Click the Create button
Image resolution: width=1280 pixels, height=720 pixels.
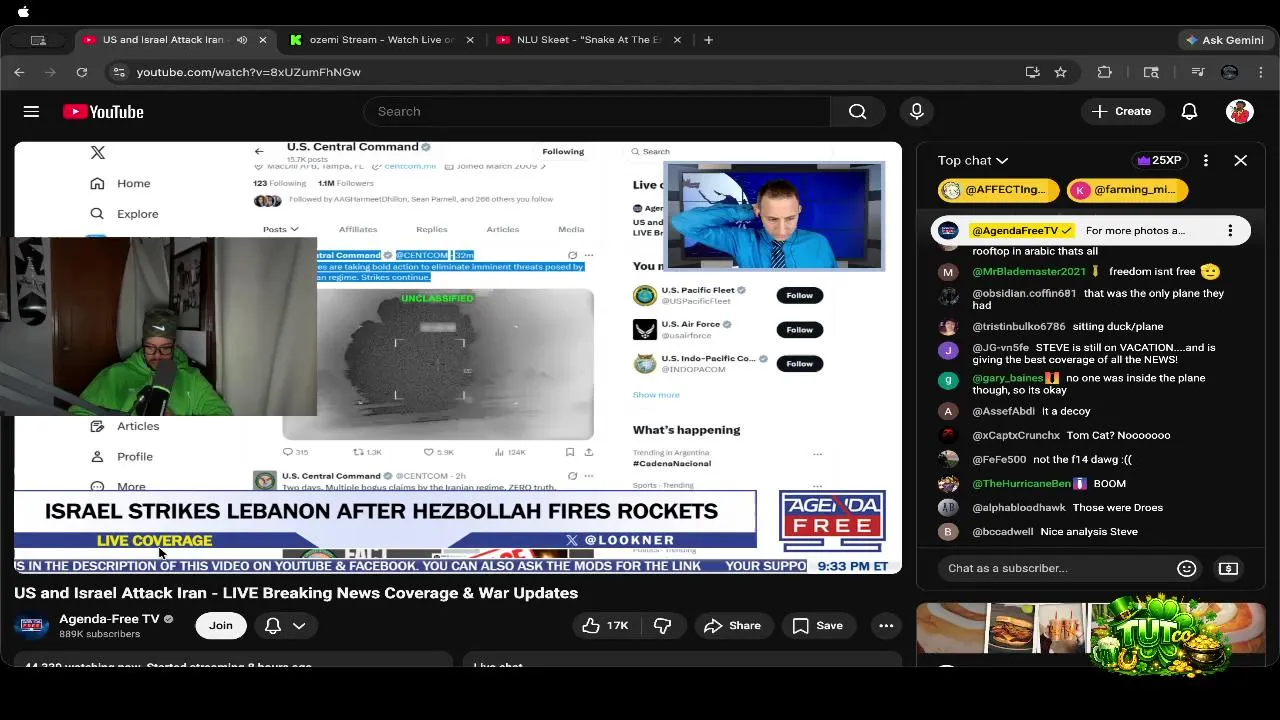click(x=1122, y=112)
